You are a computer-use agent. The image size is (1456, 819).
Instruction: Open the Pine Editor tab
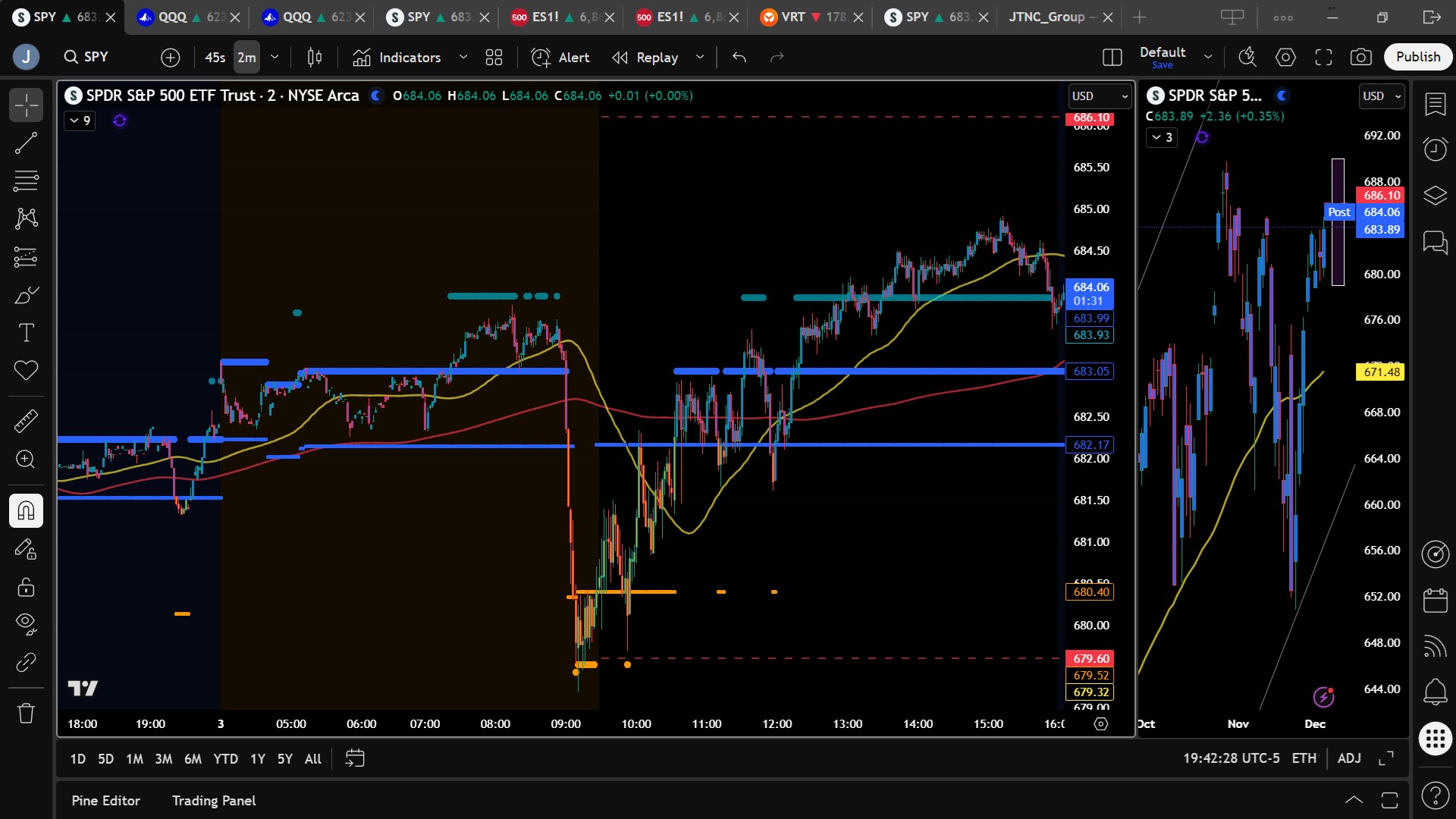[105, 801]
